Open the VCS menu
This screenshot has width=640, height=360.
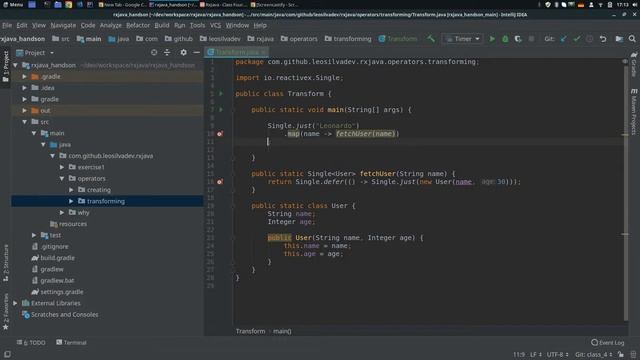216,25
